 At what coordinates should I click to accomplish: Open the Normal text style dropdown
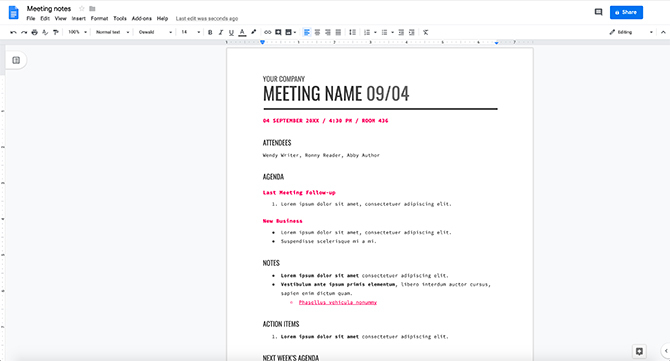point(112,32)
